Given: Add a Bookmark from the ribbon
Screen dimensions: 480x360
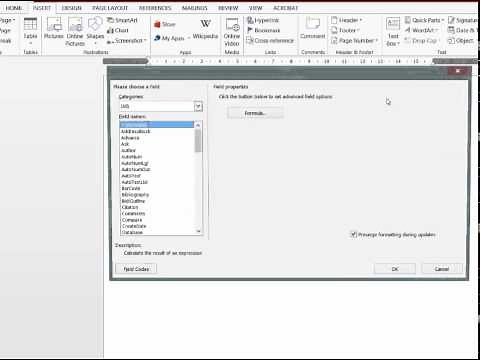Looking at the screenshot, I should [x=263, y=30].
